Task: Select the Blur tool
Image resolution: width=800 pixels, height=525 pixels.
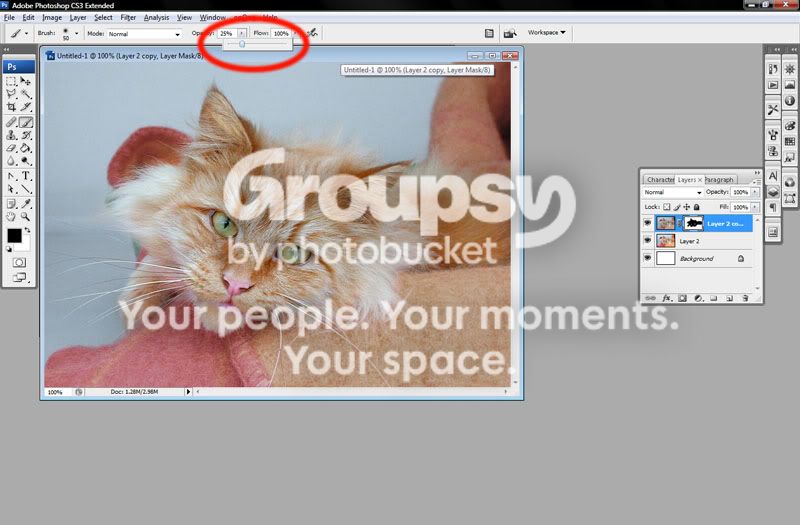Action: (x=11, y=161)
